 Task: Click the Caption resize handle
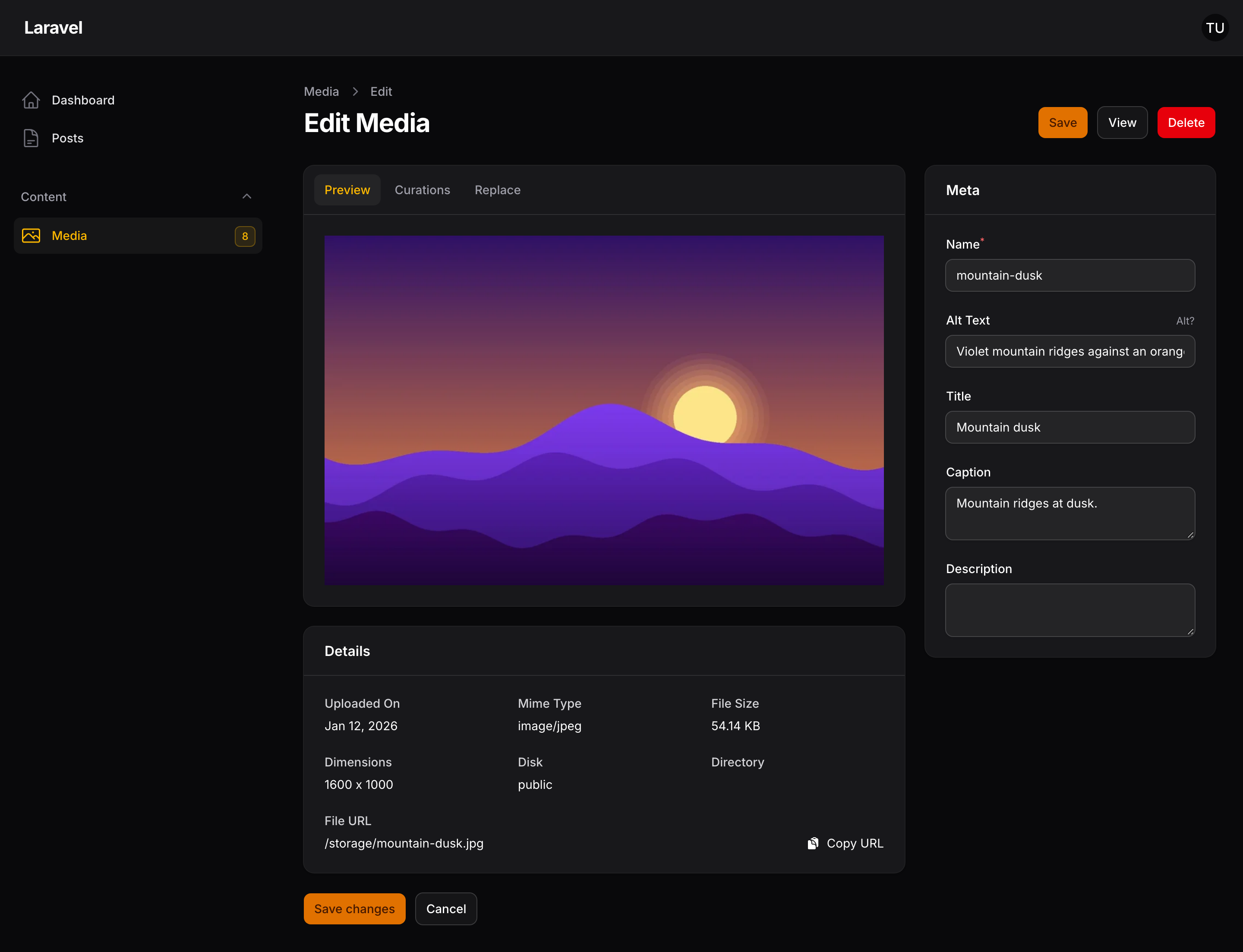[x=1190, y=535]
